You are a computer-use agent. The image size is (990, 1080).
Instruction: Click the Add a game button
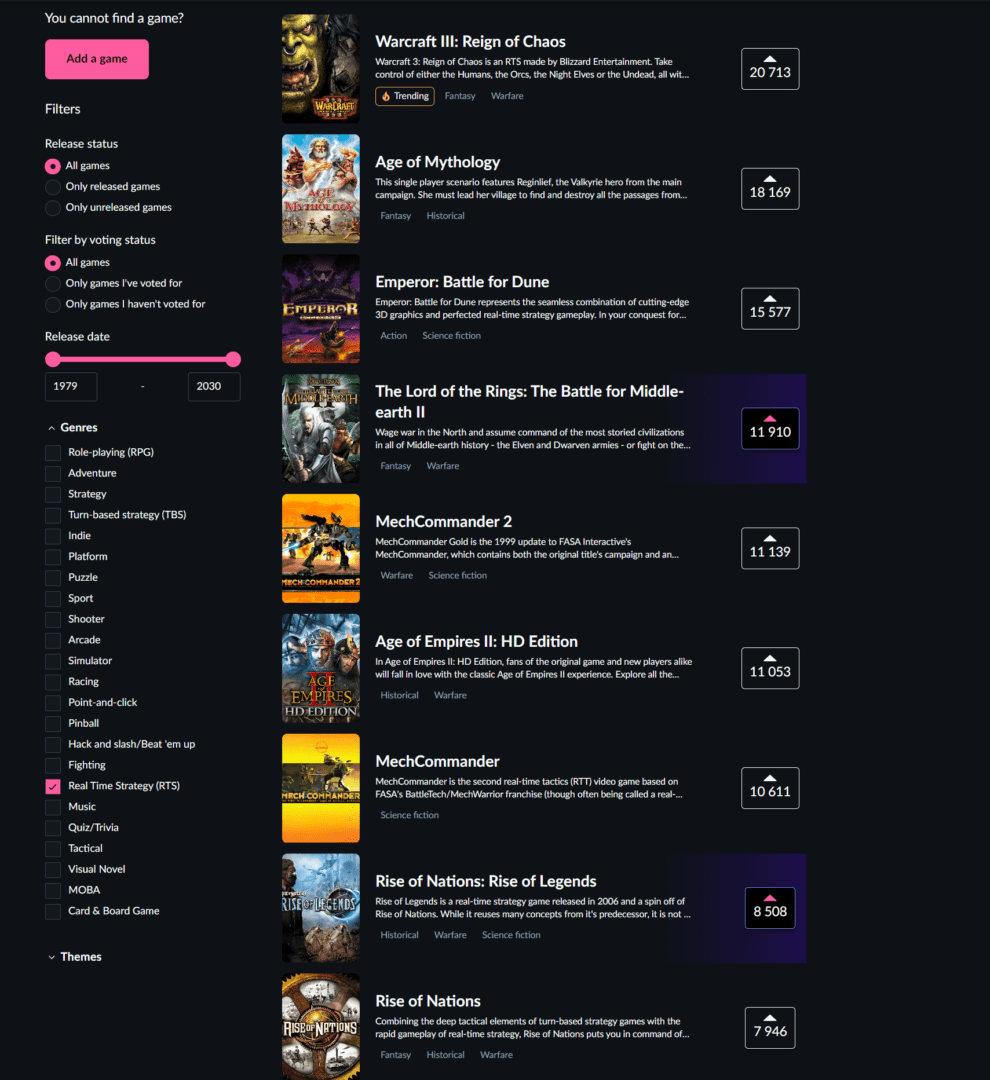tap(96, 59)
